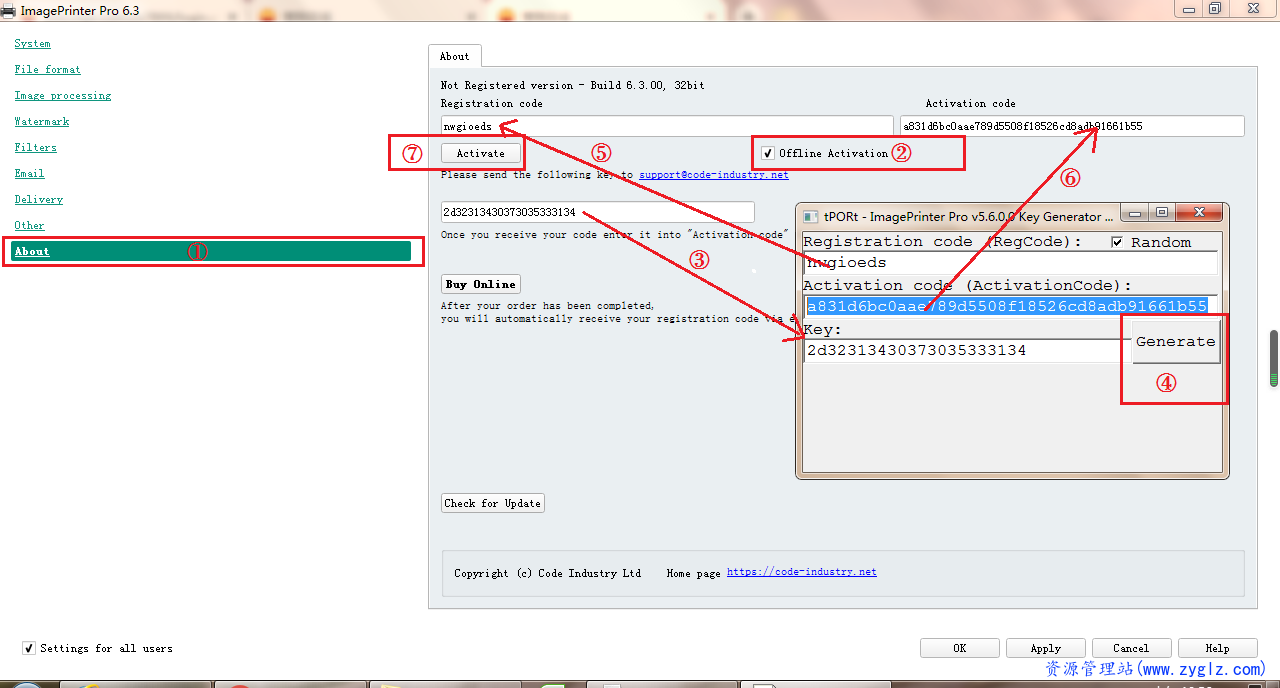The height and width of the screenshot is (688, 1280).
Task: Open the Email settings section
Action: click(x=29, y=174)
